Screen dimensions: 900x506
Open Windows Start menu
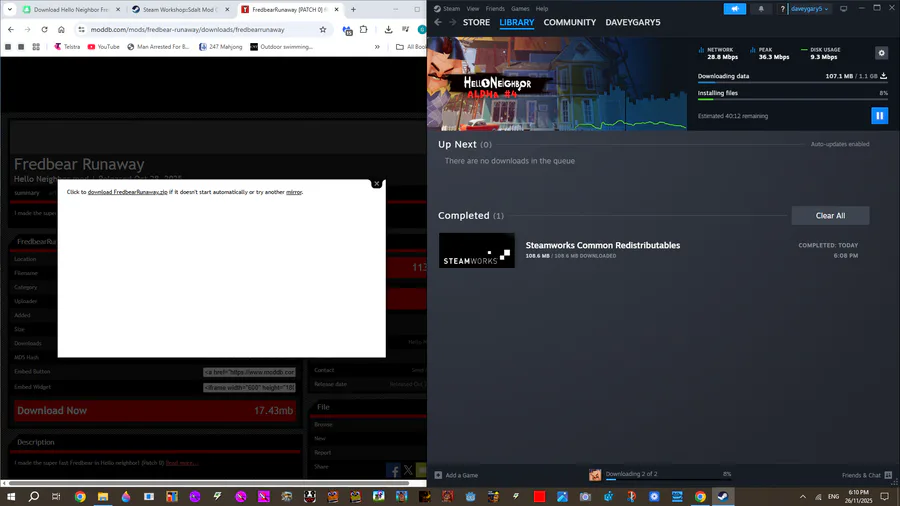tap(10, 496)
